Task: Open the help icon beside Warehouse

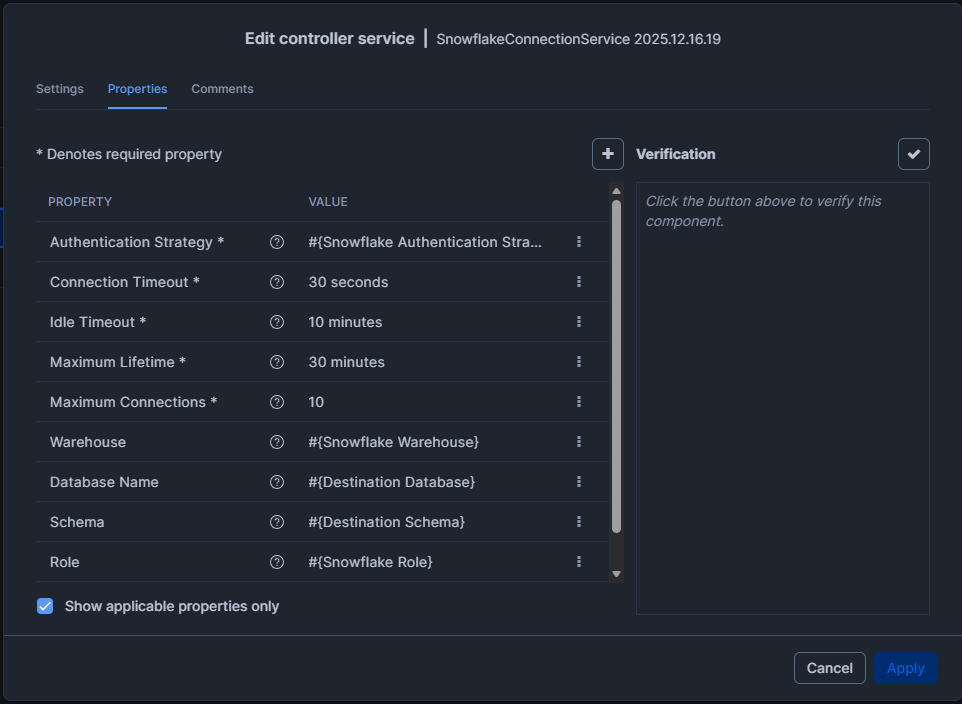Action: coord(277,442)
